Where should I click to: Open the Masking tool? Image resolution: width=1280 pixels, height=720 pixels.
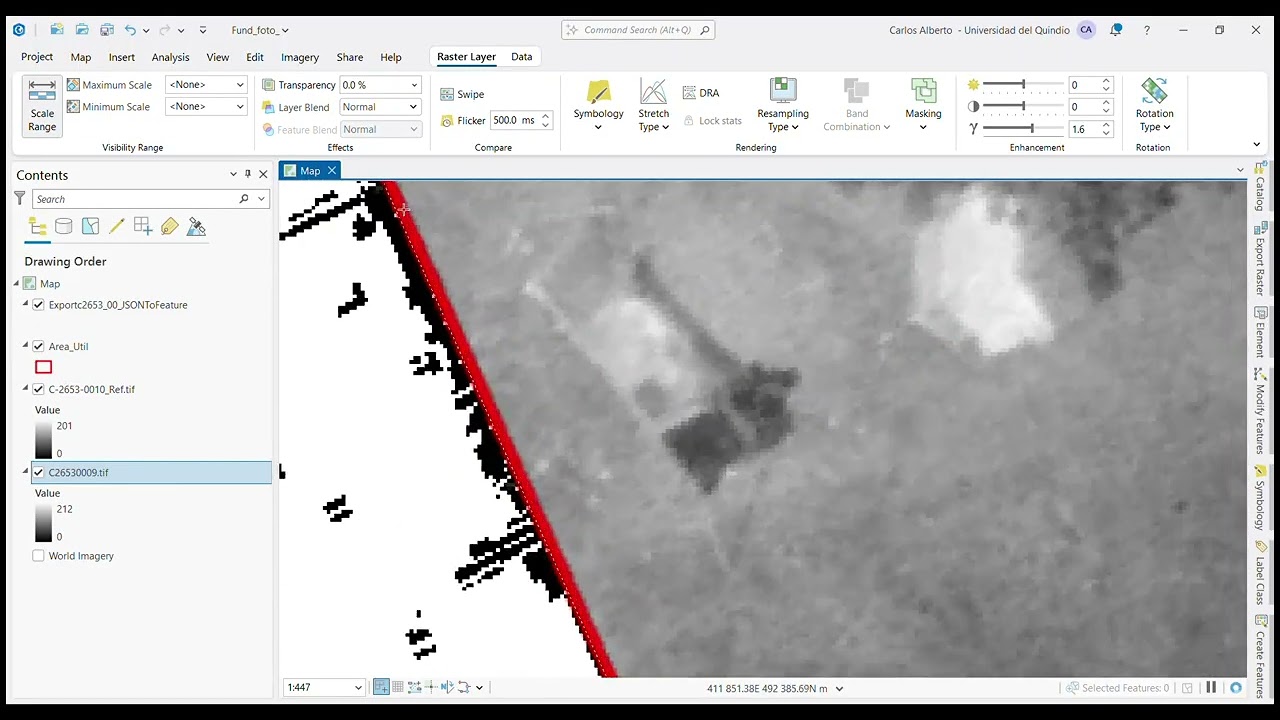point(923,105)
